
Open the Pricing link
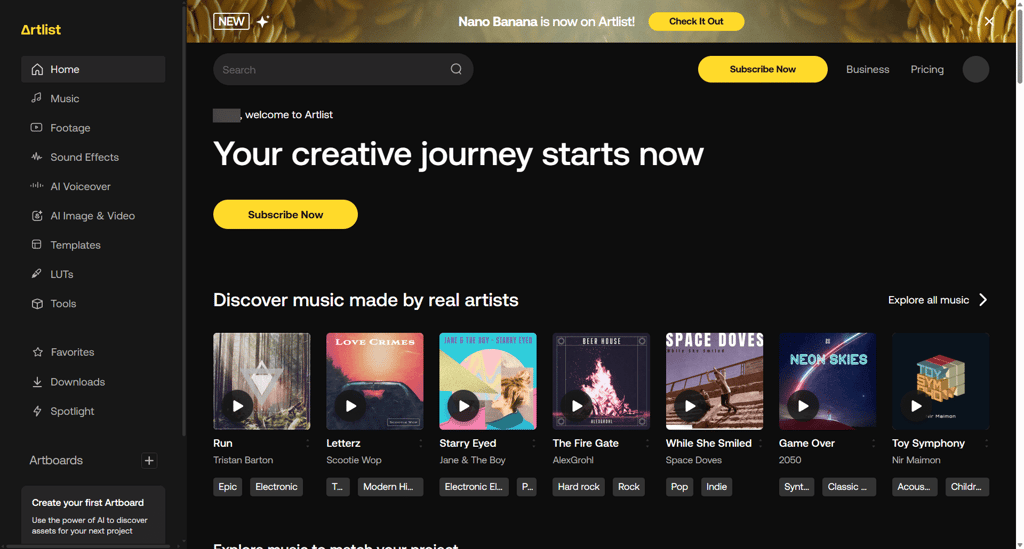(927, 69)
